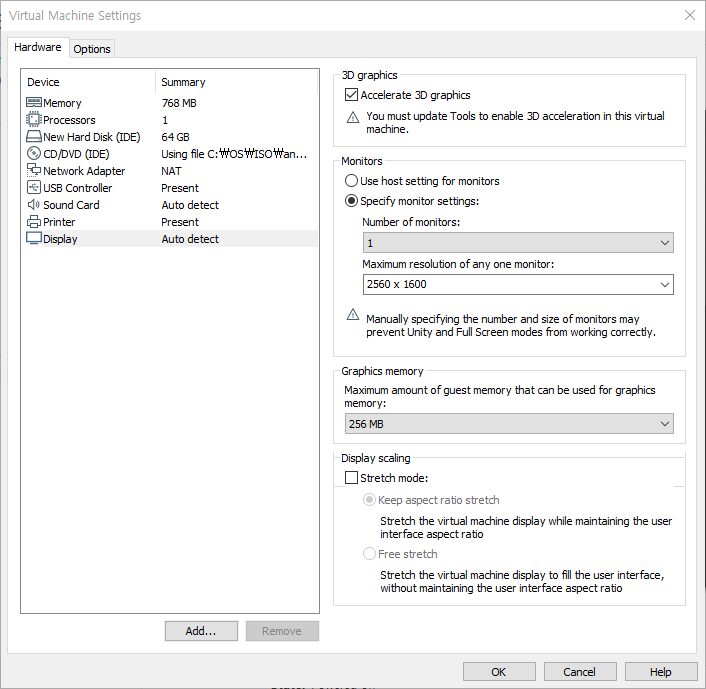Screen dimensions: 706x689
Task: Click the Add... button
Action: tap(201, 631)
